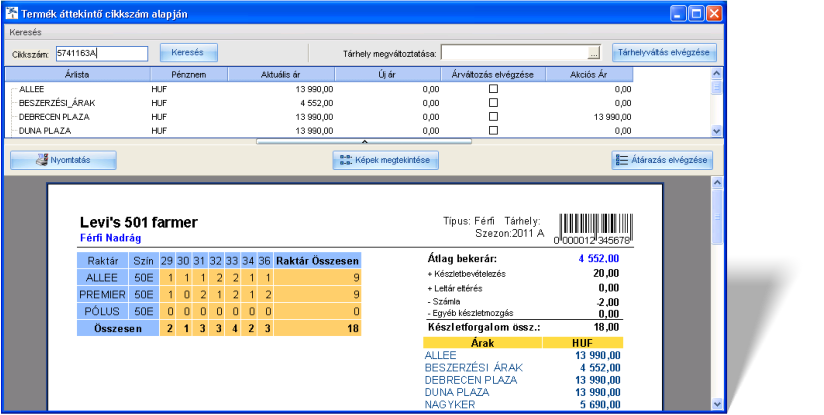Collapse the price list panel with the splitter arrow
The height and width of the screenshot is (415, 824).
pos(364,141)
